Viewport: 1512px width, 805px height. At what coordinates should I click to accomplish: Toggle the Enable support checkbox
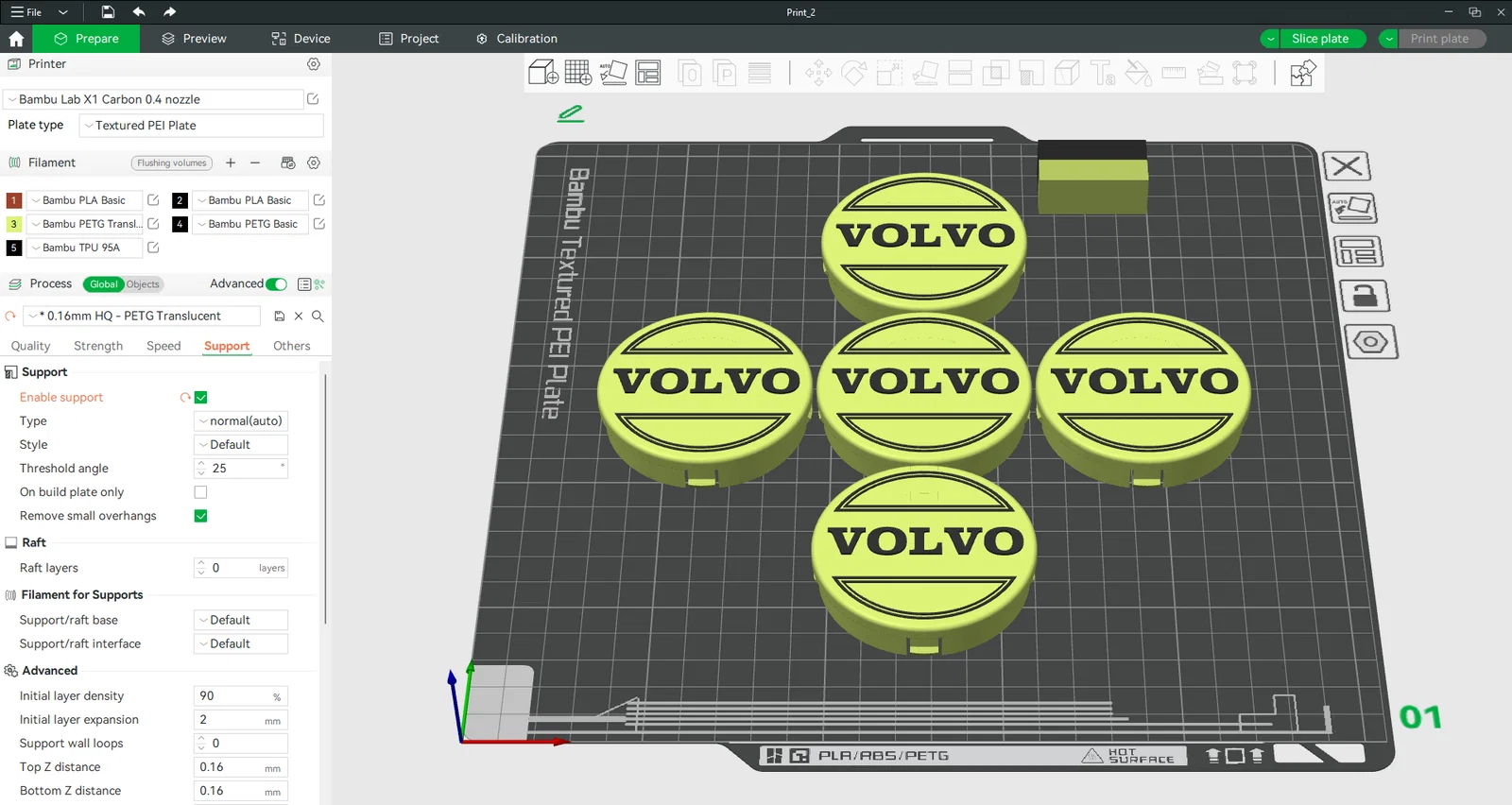tap(200, 398)
